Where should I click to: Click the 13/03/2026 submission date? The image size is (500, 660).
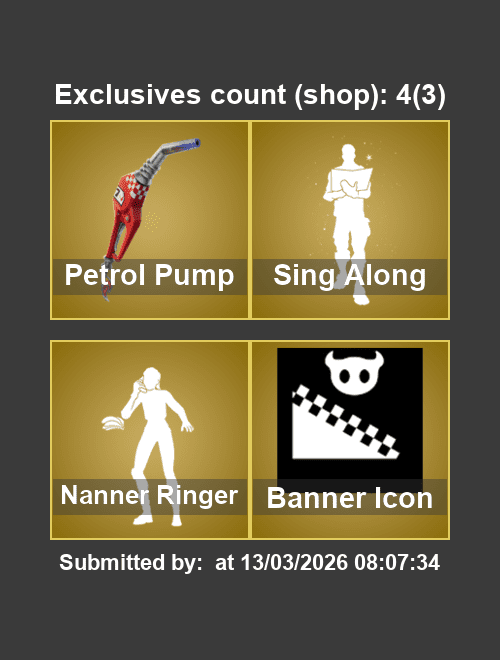[x=295, y=562]
